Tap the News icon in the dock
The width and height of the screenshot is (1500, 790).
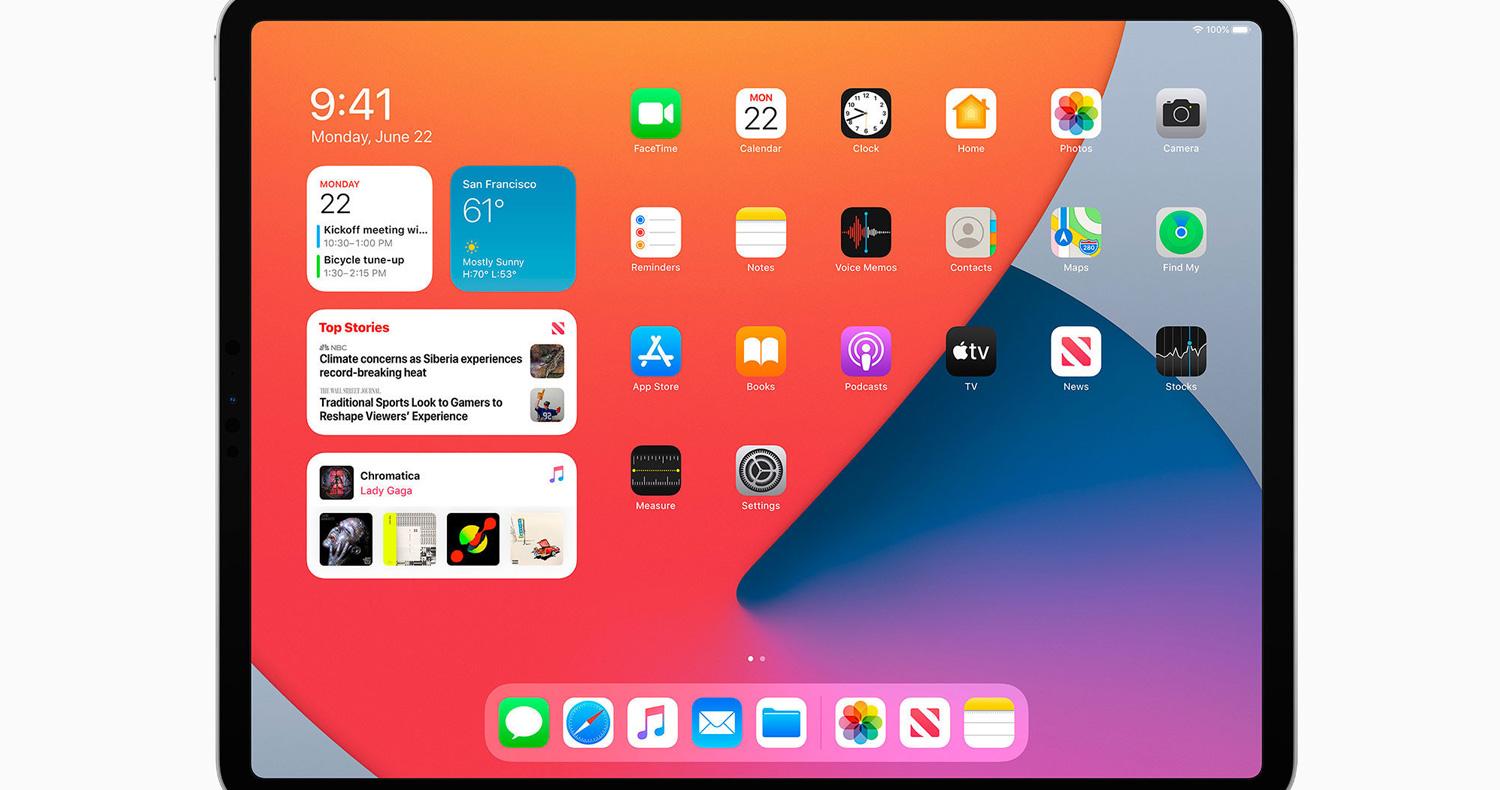(x=924, y=723)
